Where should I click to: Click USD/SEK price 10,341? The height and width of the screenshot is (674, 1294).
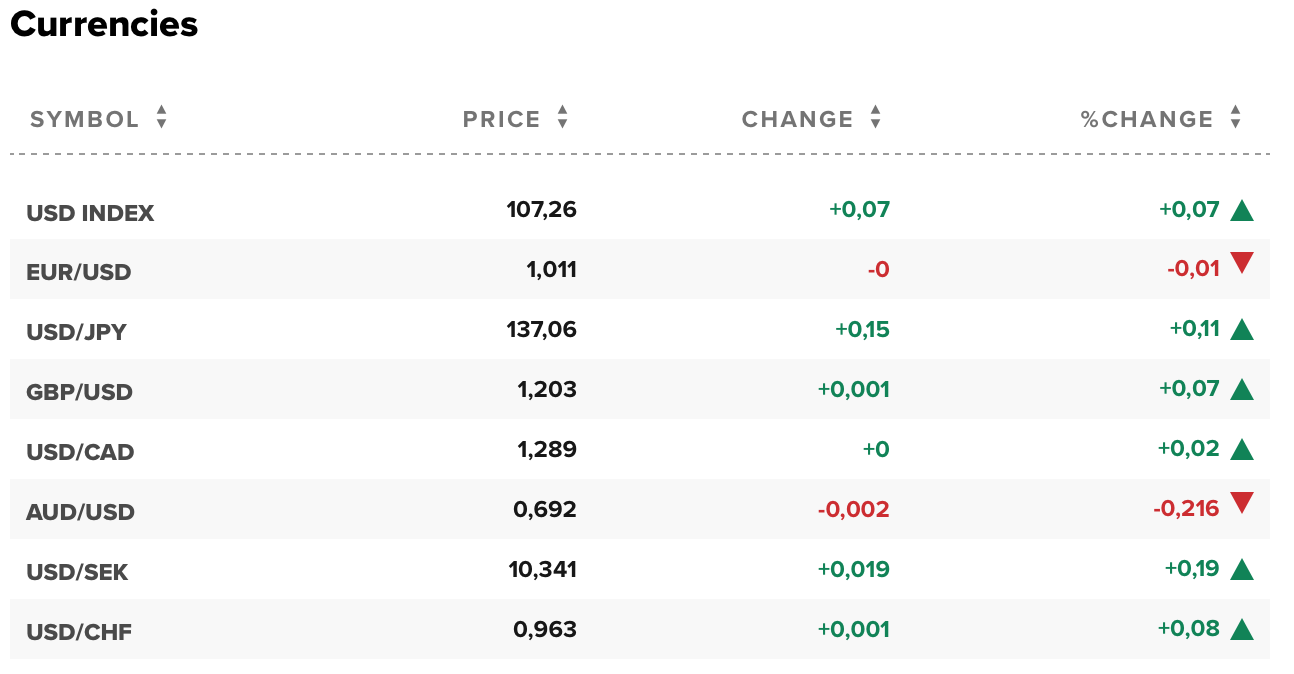tap(543, 570)
